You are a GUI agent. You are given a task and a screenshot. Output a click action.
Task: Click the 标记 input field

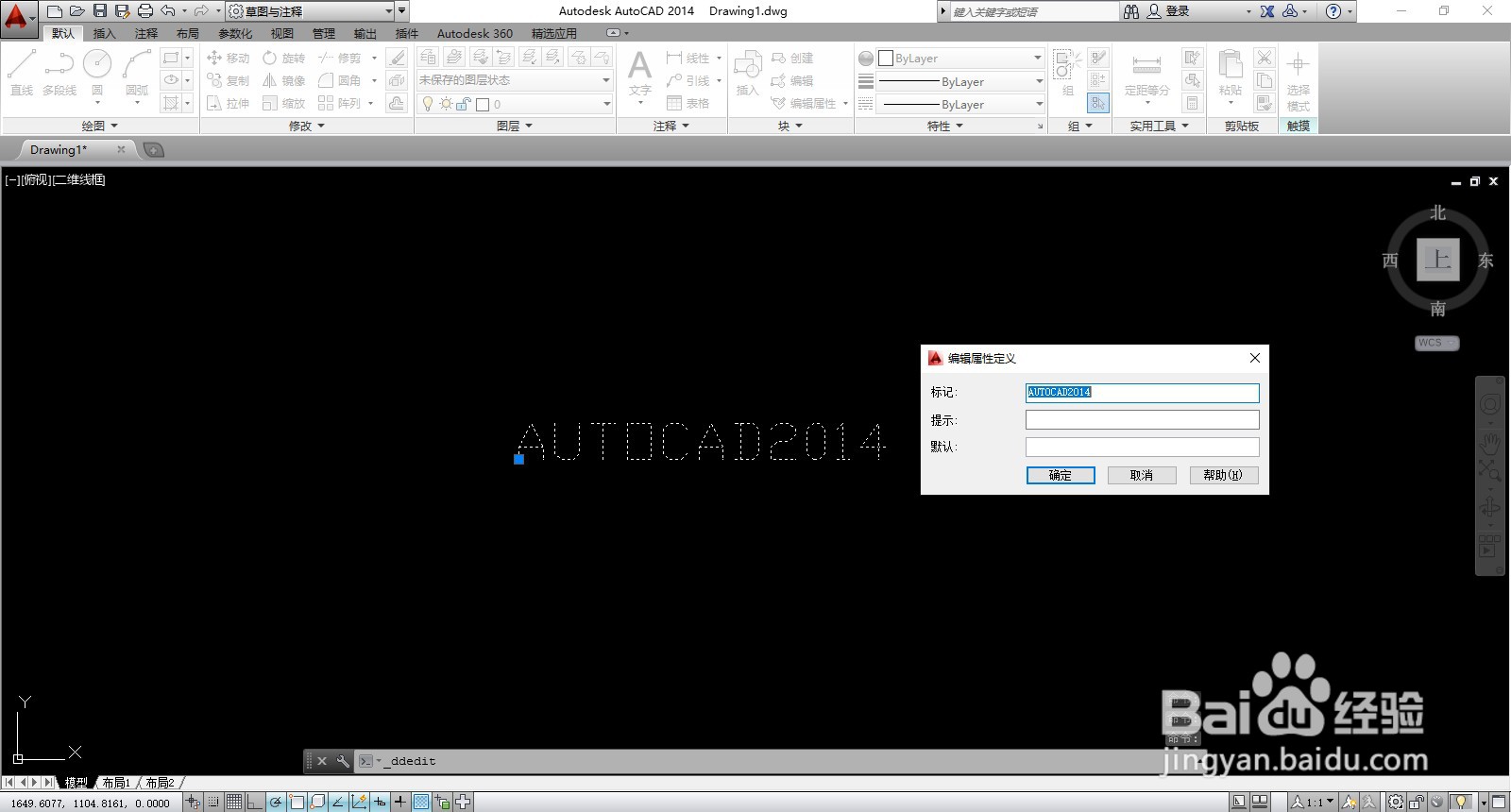tap(1143, 392)
